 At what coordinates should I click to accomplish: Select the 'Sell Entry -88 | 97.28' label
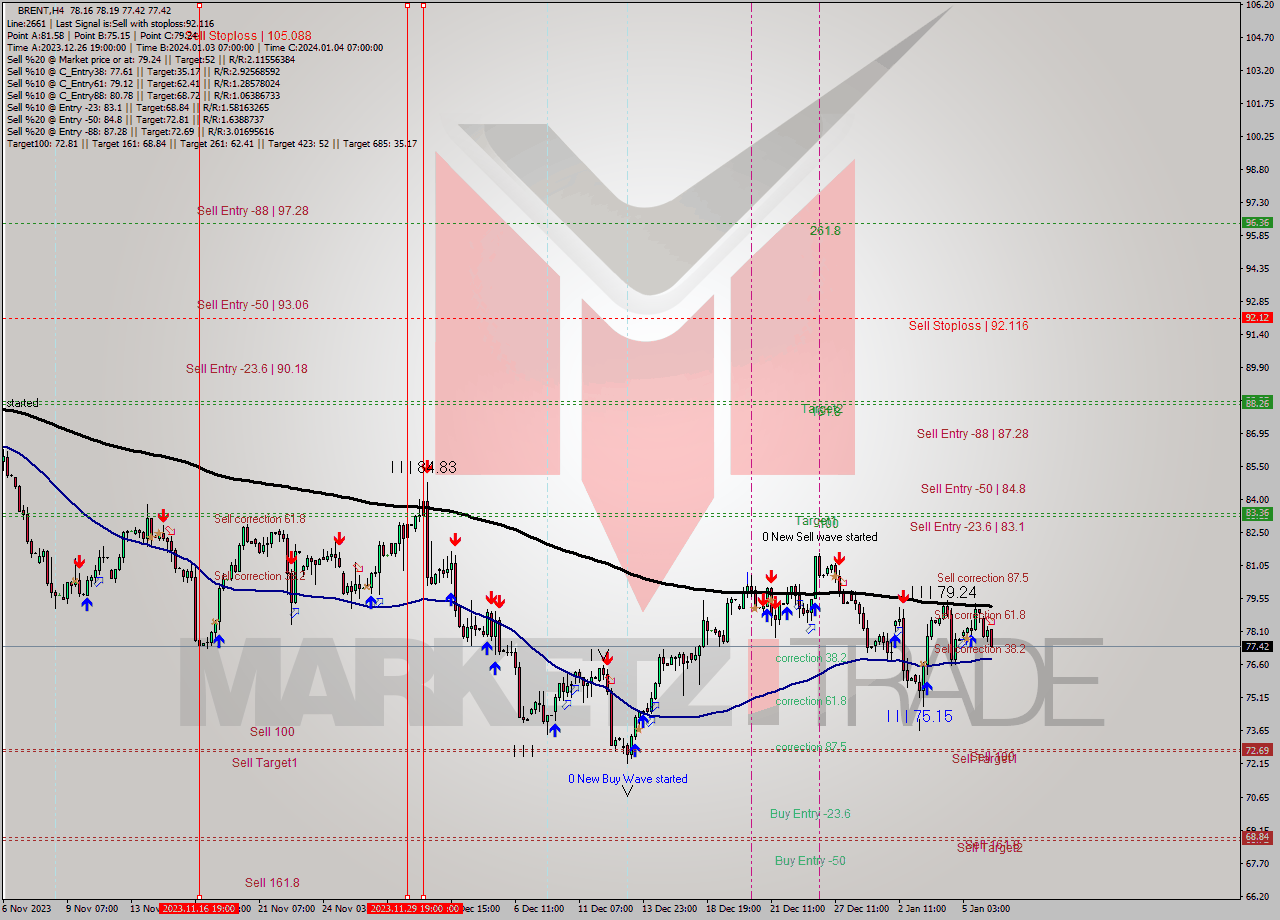(x=253, y=211)
